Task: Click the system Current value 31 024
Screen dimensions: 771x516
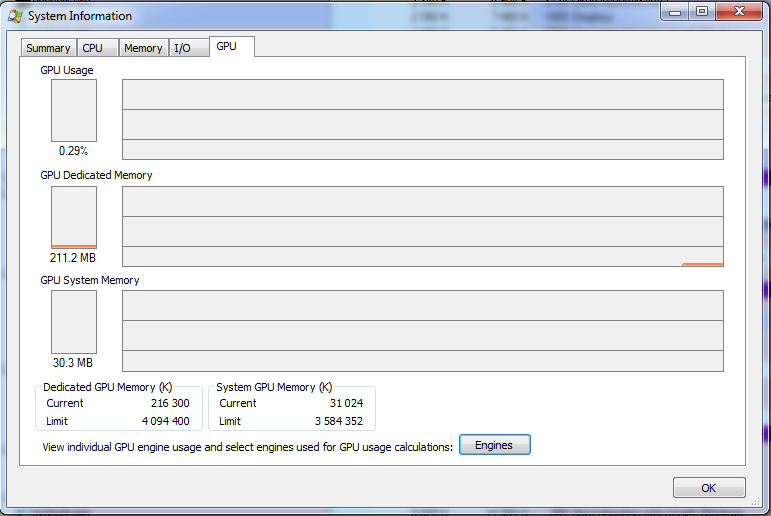Action: [x=346, y=403]
